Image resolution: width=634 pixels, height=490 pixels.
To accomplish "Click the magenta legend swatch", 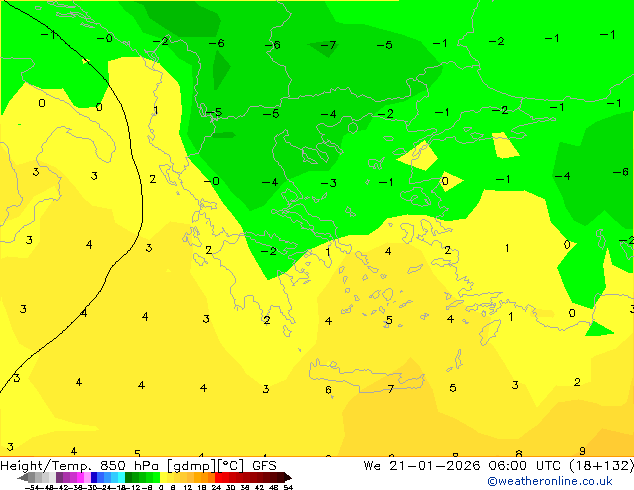I will pyautogui.click(x=80, y=478).
